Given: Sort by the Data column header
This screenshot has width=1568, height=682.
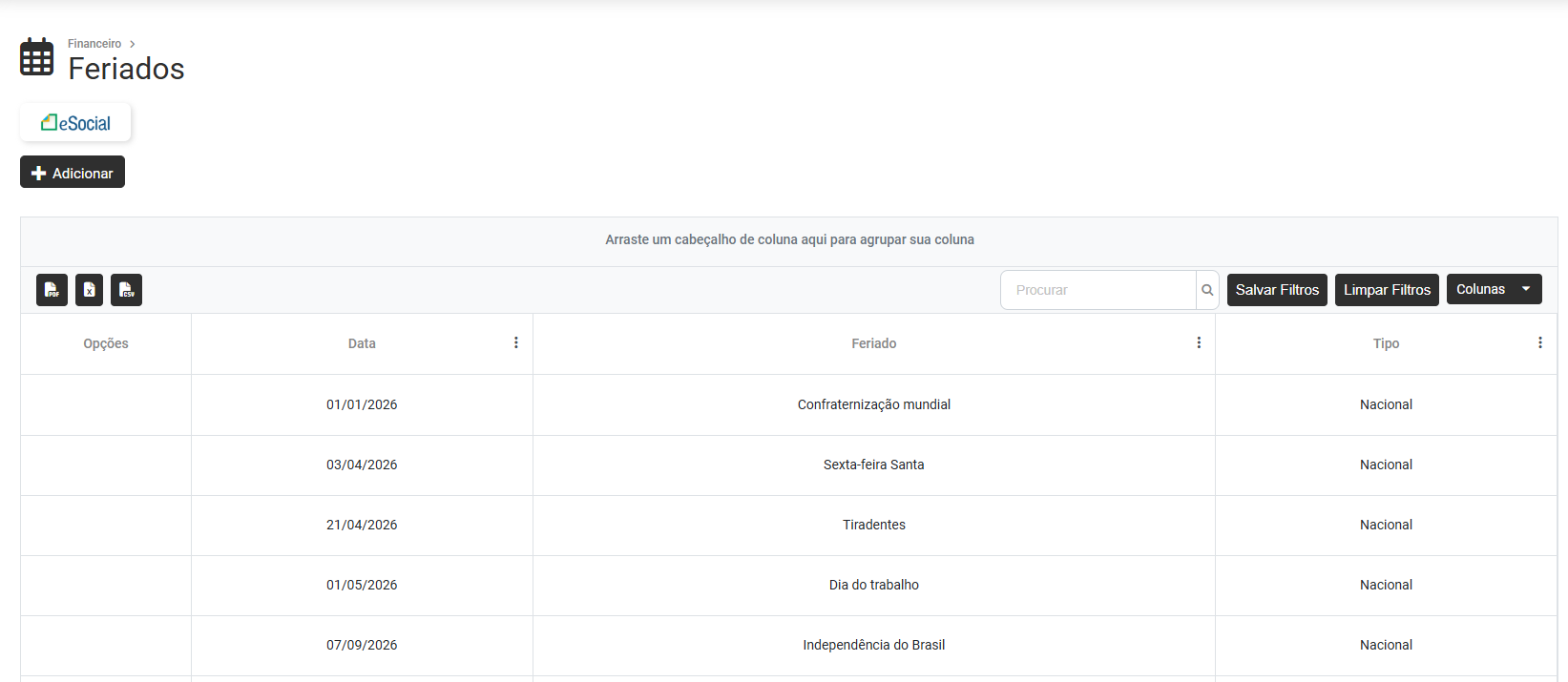Looking at the screenshot, I should pos(362,343).
